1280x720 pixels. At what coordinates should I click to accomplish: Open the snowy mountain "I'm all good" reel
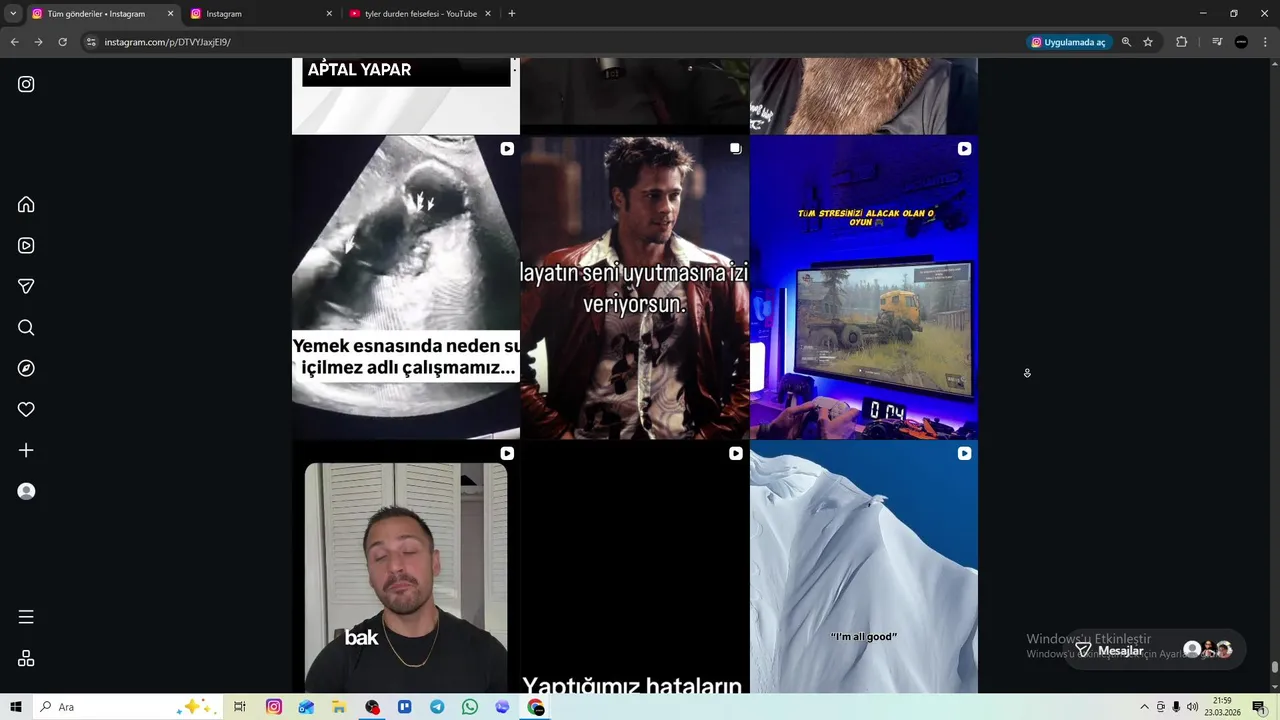[864, 567]
